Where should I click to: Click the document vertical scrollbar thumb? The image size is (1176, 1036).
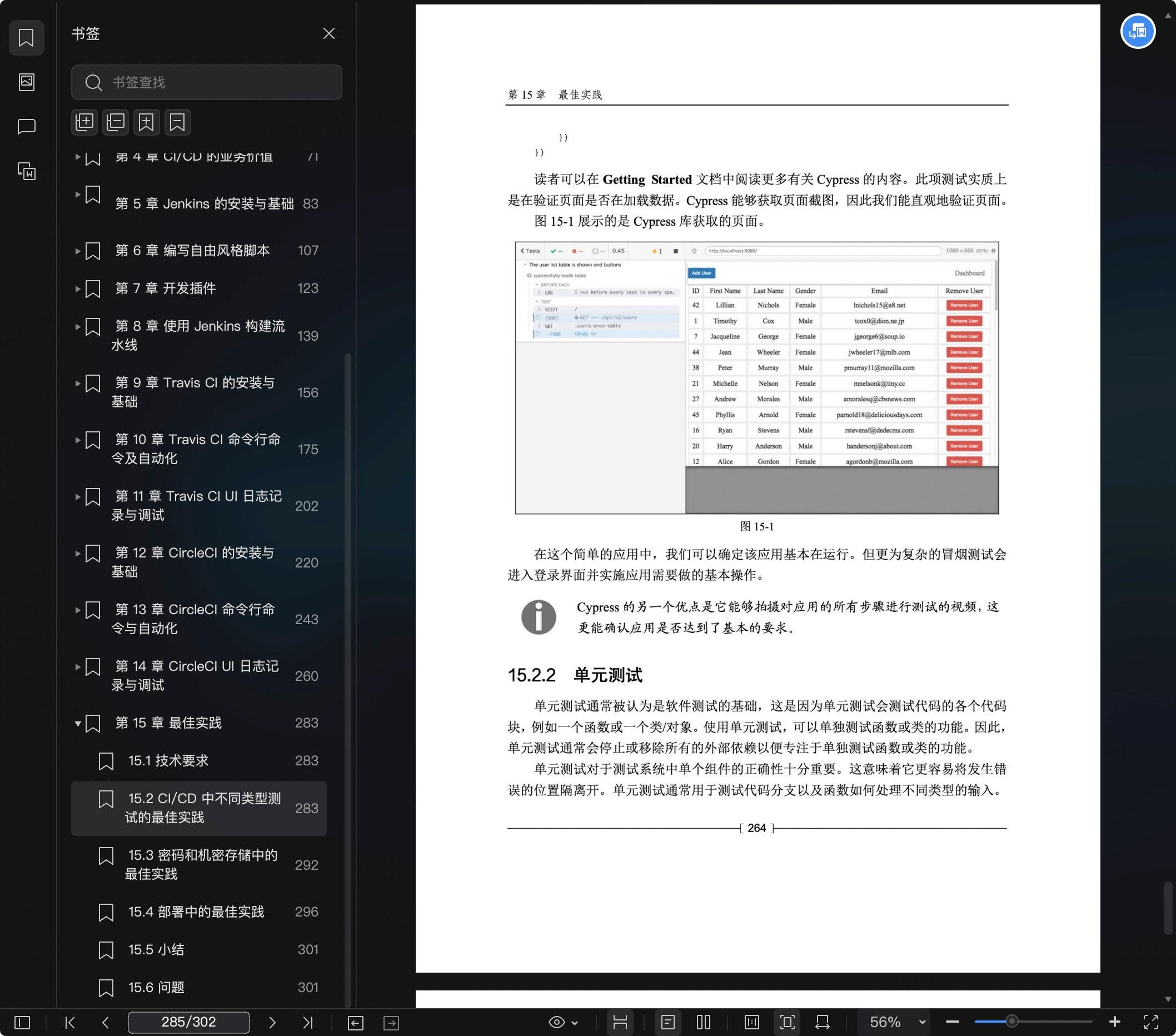[1168, 908]
